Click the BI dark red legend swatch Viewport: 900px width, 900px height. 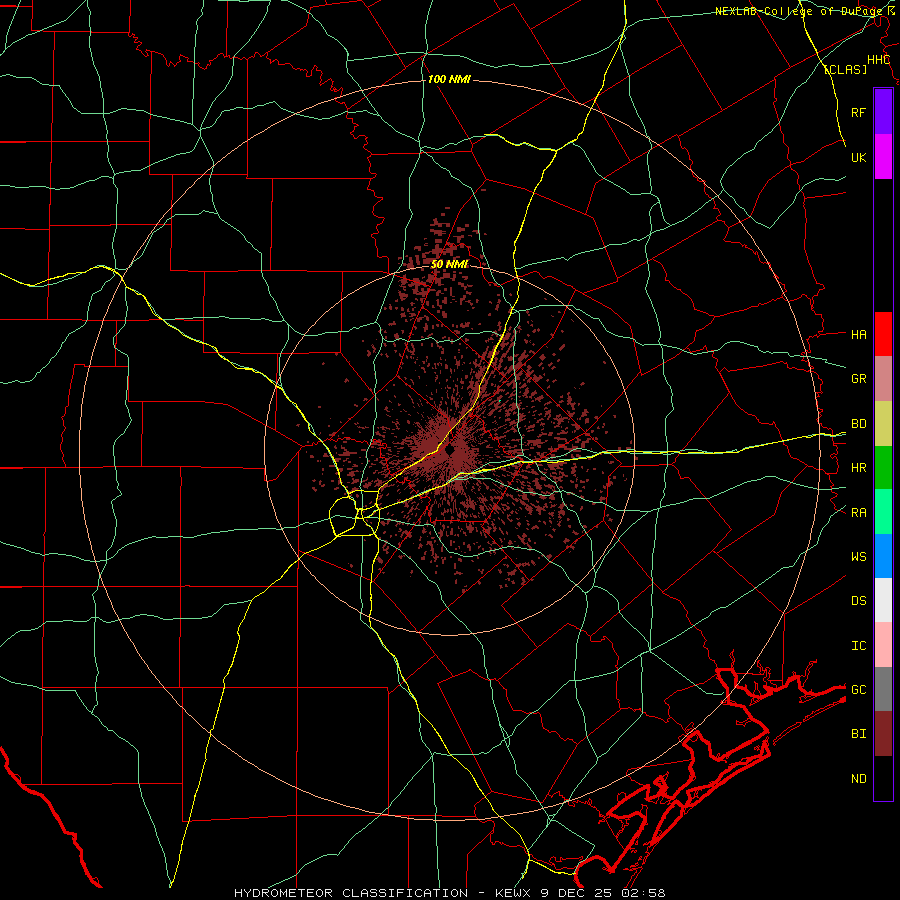click(x=883, y=734)
